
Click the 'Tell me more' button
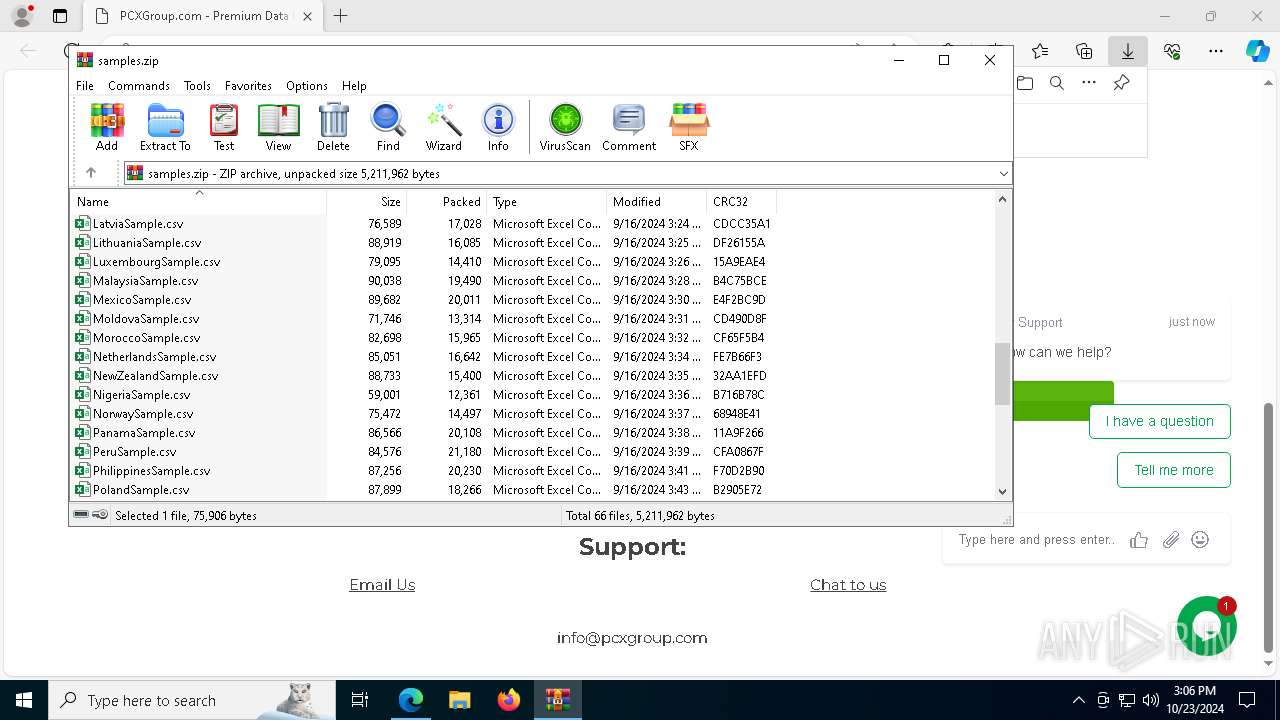click(1174, 470)
